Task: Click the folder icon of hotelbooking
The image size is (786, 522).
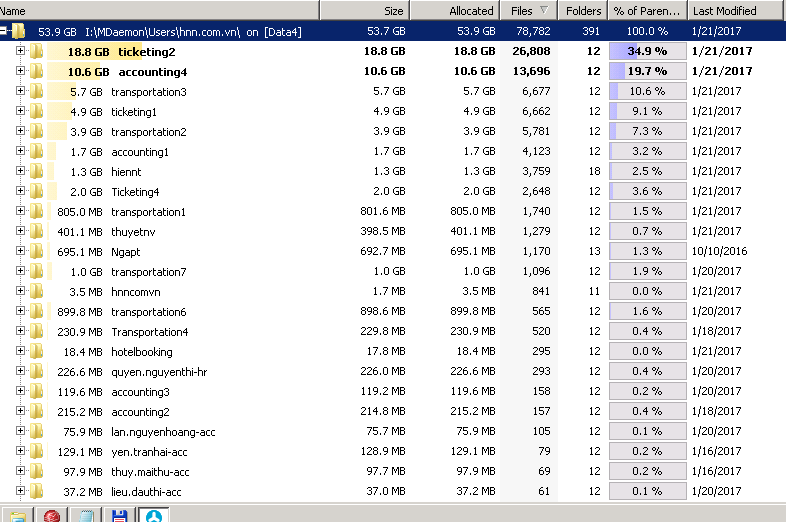Action: [37, 352]
